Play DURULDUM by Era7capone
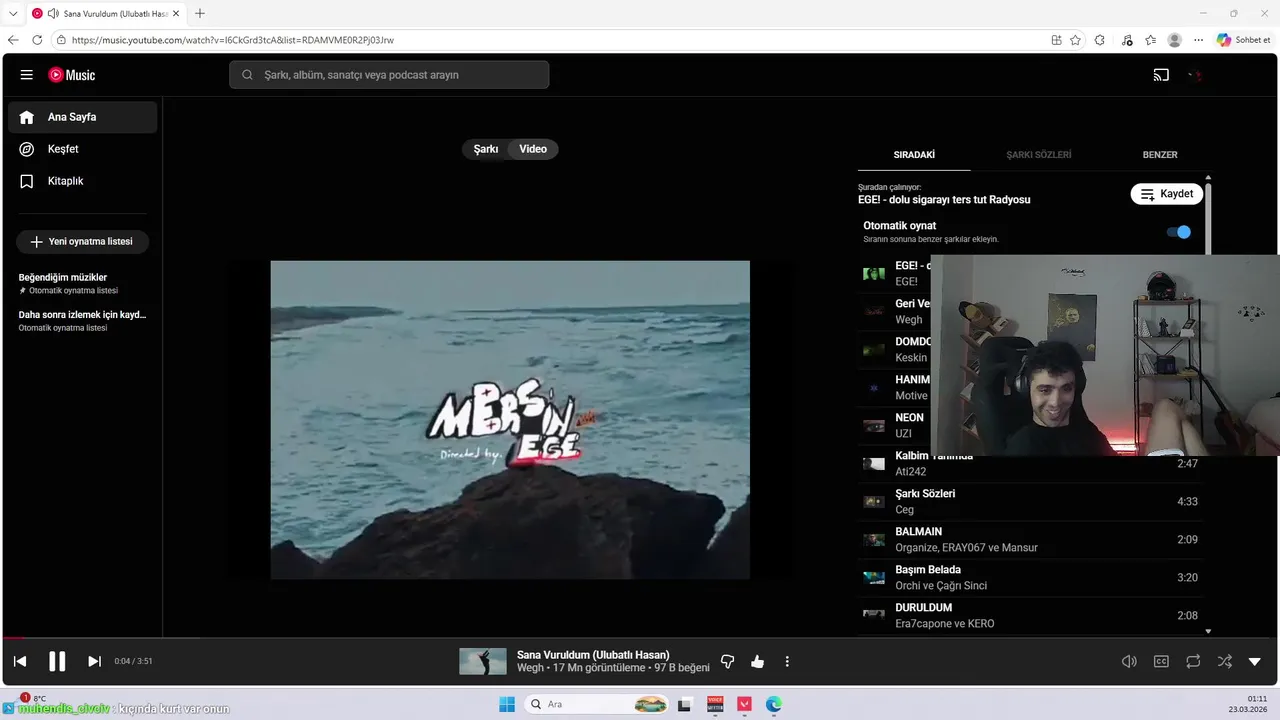This screenshot has width=1280, height=720. coord(1030,616)
